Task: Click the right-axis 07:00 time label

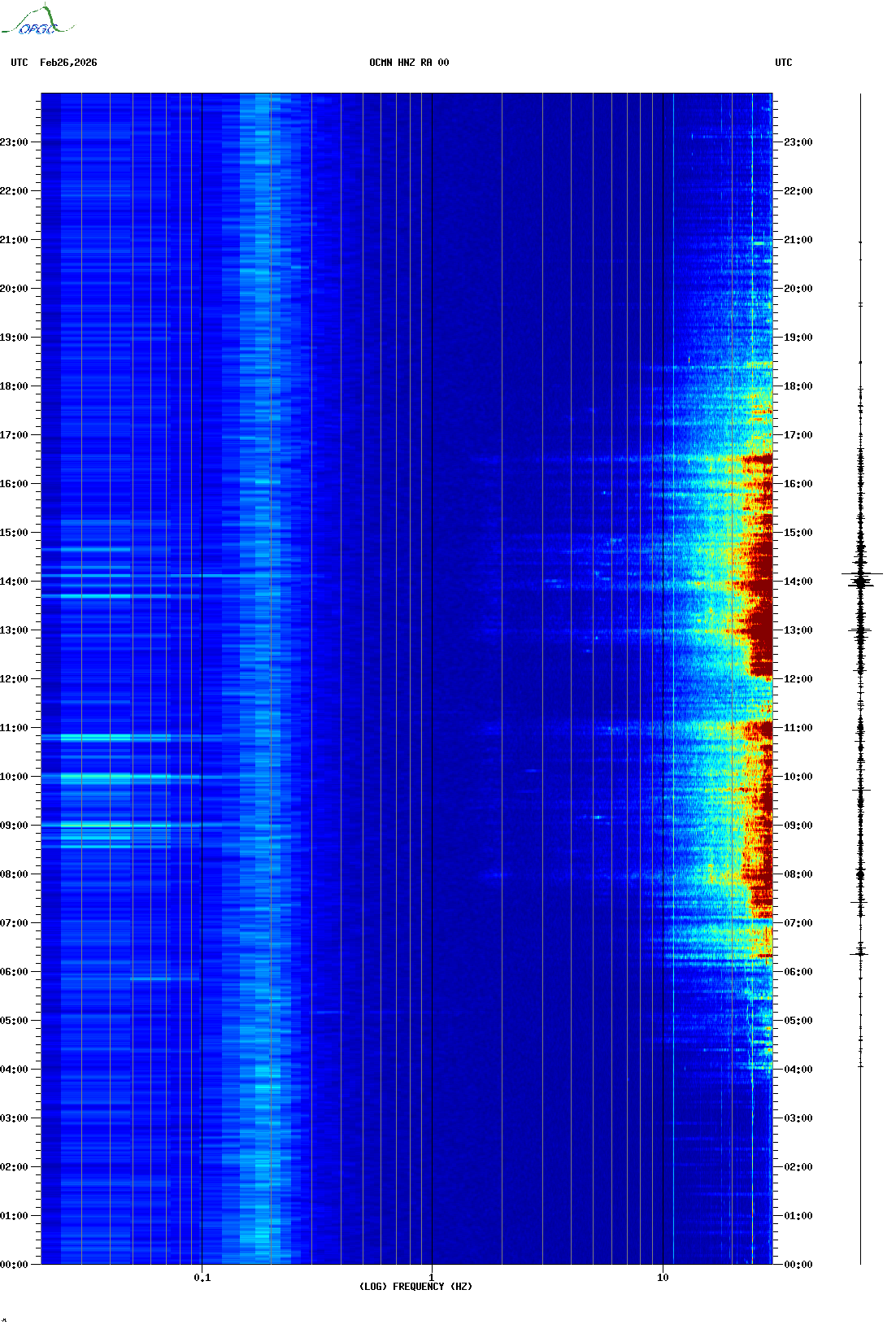Action: click(798, 923)
